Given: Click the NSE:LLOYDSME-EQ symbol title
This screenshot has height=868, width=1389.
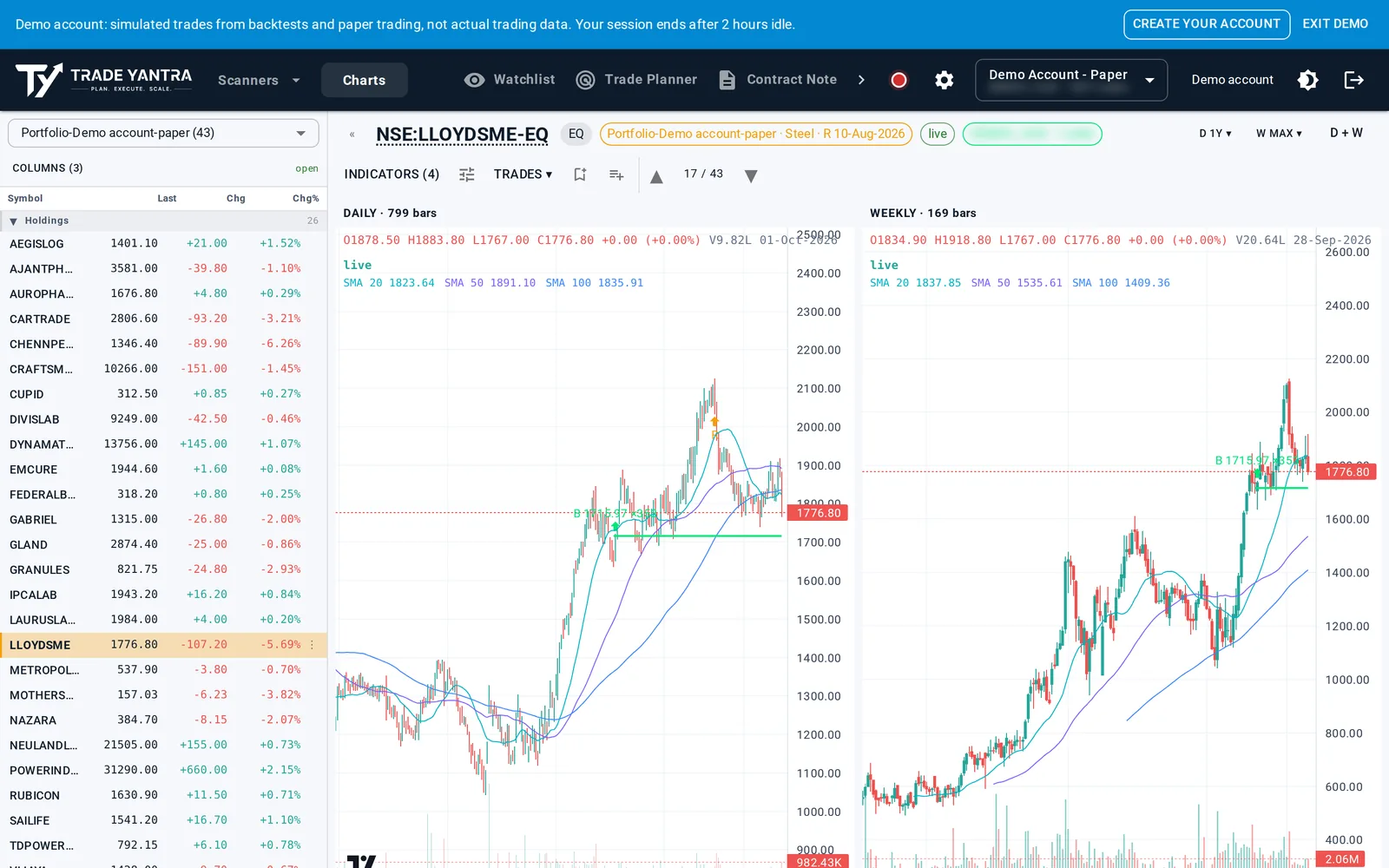Looking at the screenshot, I should [x=462, y=135].
